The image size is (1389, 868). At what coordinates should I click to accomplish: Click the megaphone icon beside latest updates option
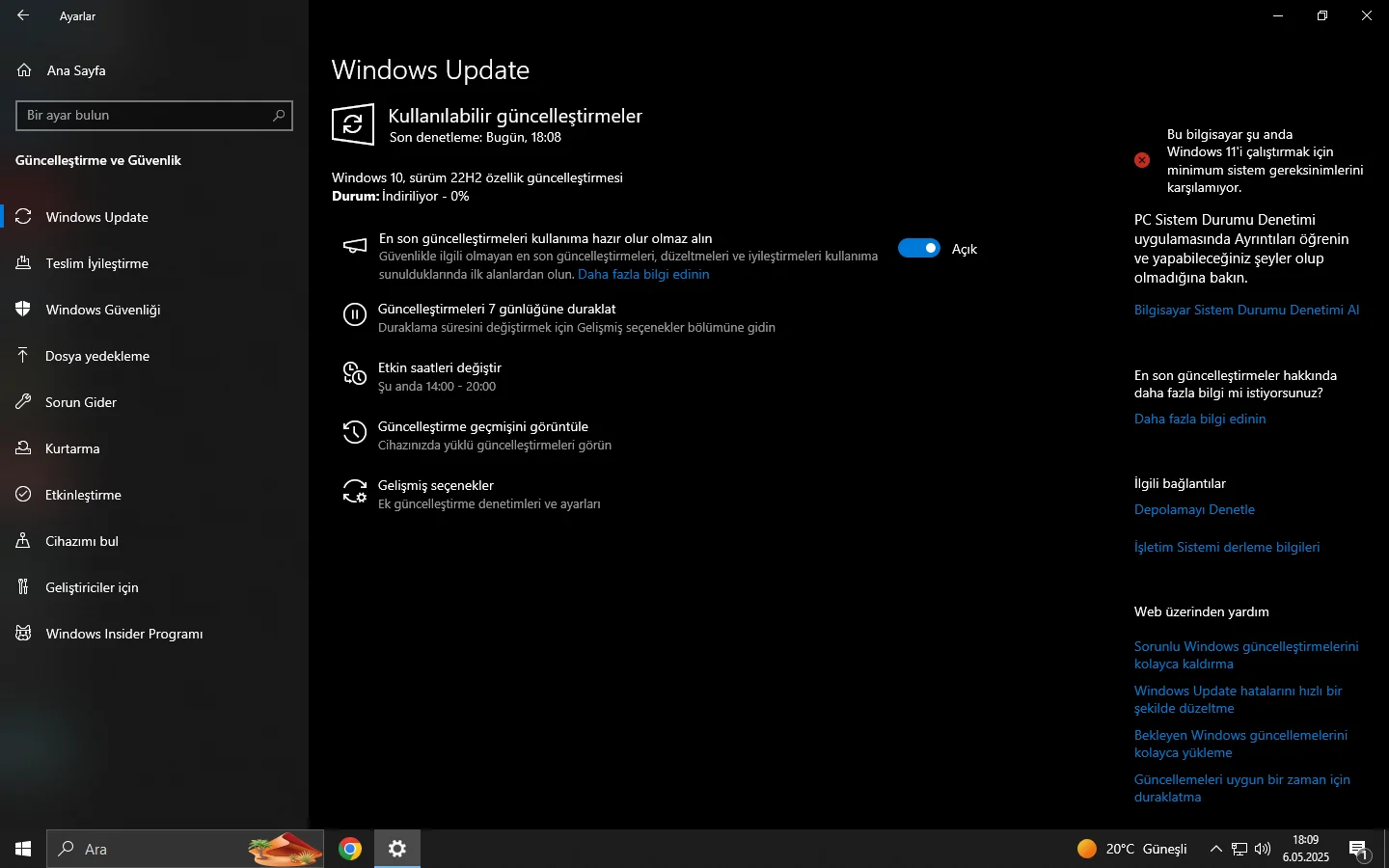[x=355, y=246]
